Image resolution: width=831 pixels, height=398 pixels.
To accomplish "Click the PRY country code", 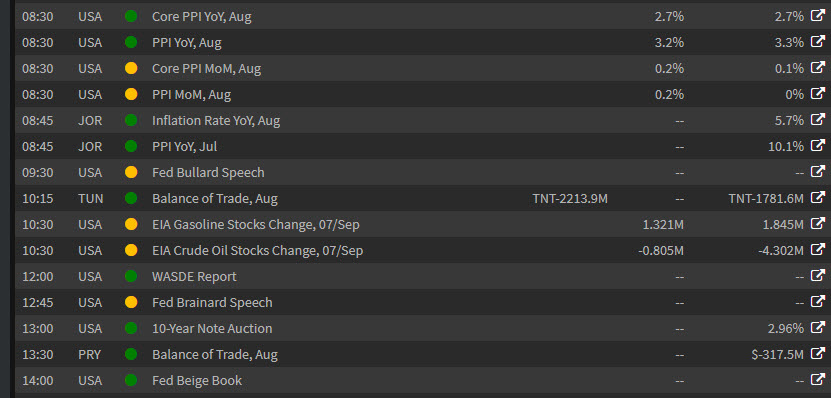I will tap(90, 355).
